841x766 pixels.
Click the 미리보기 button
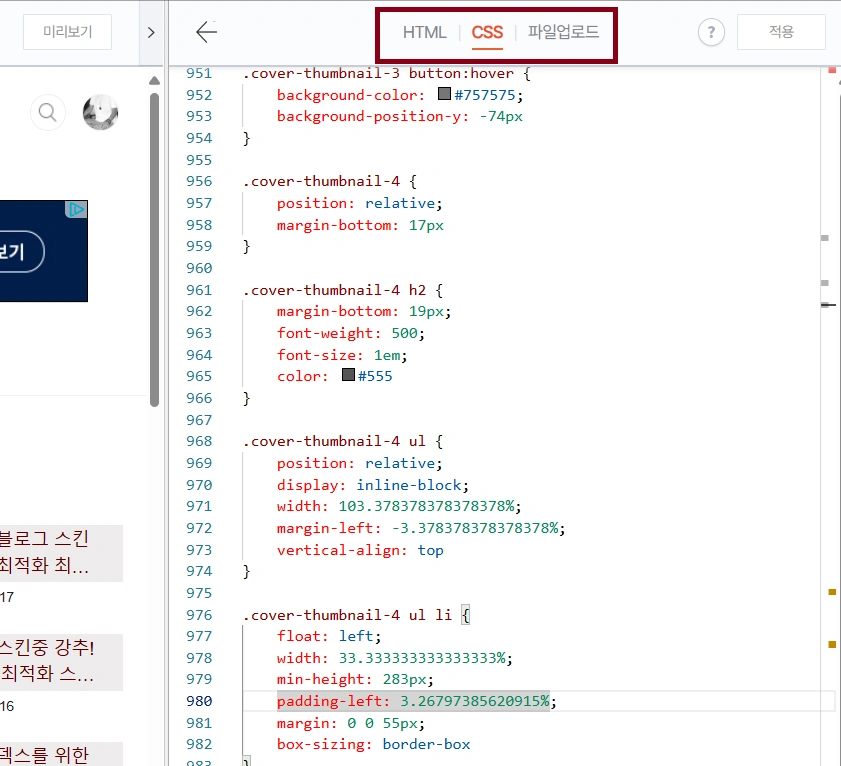pyautogui.click(x=67, y=32)
